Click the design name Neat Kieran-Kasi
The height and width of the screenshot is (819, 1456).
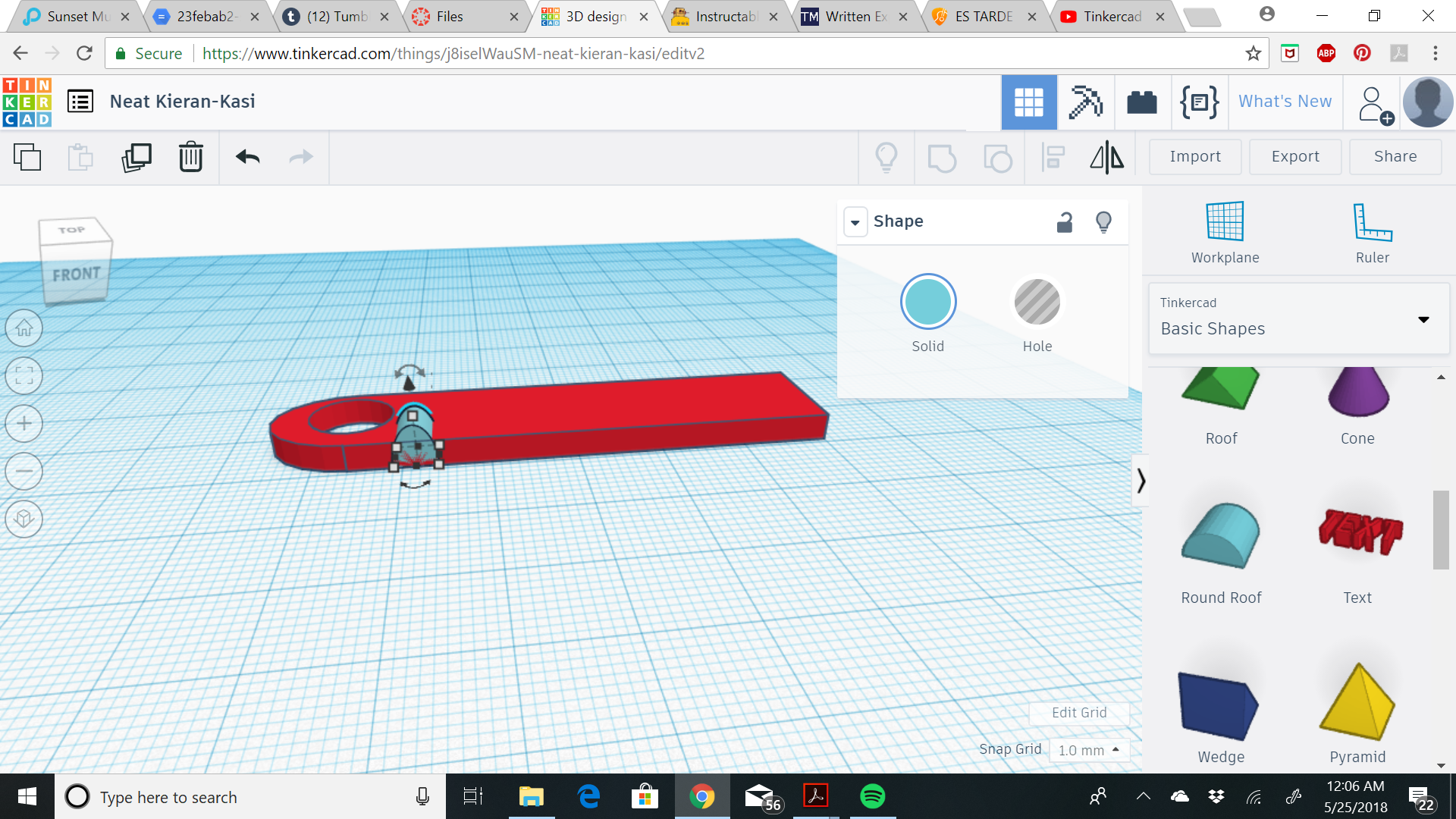point(182,102)
